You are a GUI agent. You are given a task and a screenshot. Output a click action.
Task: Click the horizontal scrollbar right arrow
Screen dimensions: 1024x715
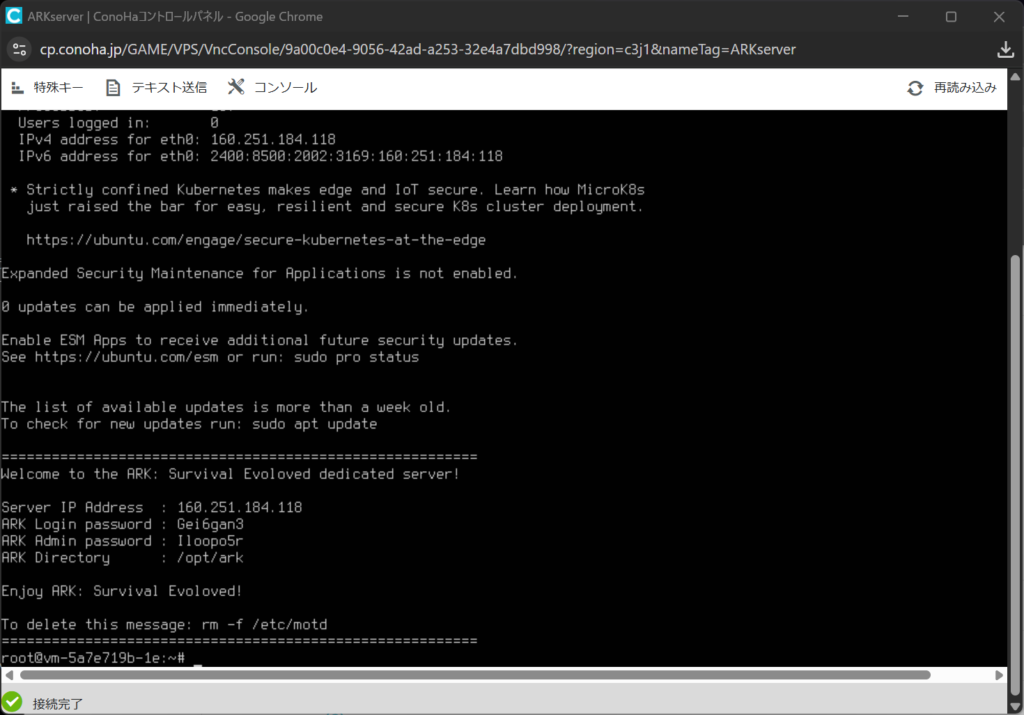(1000, 675)
